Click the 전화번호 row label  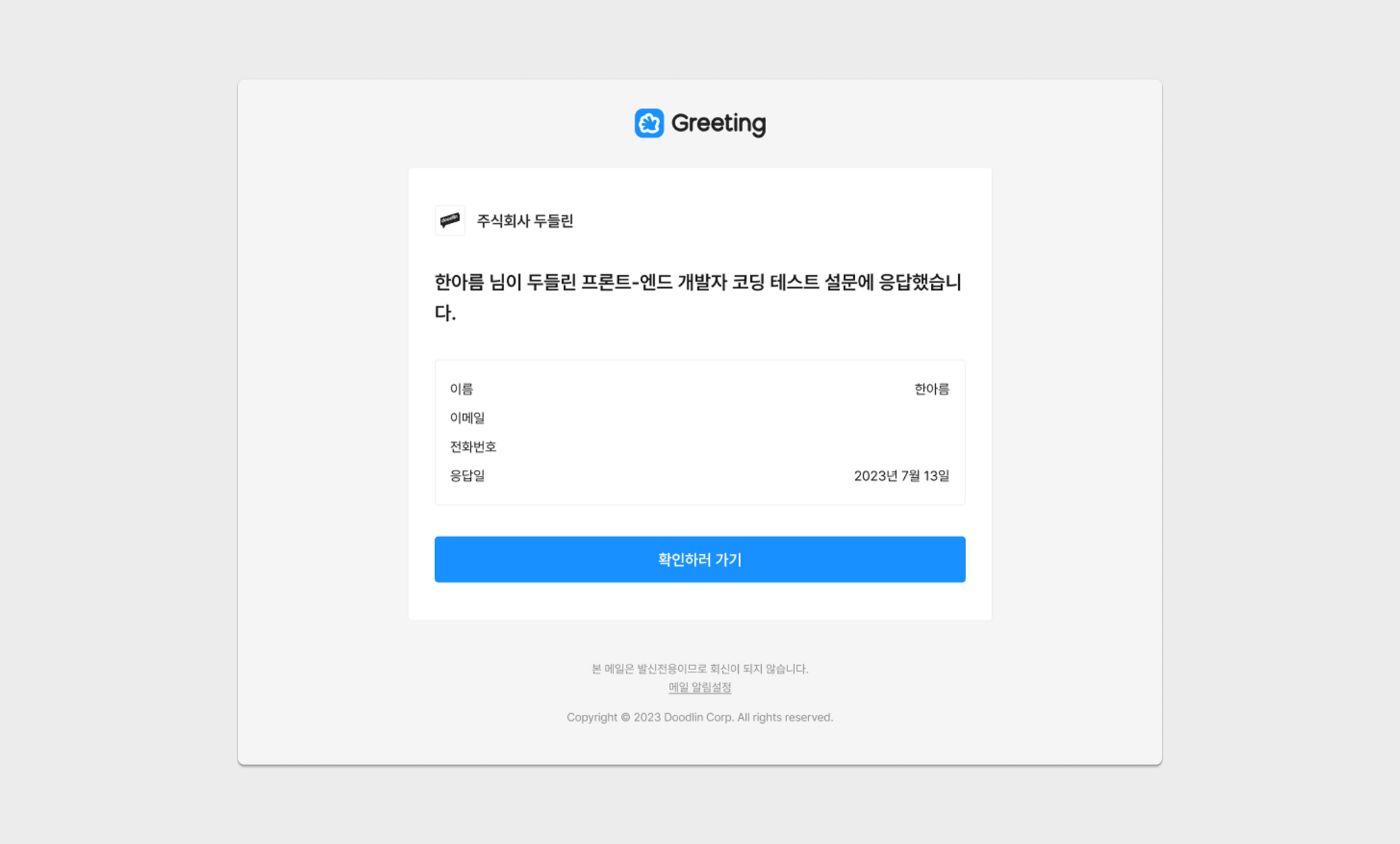coord(473,447)
